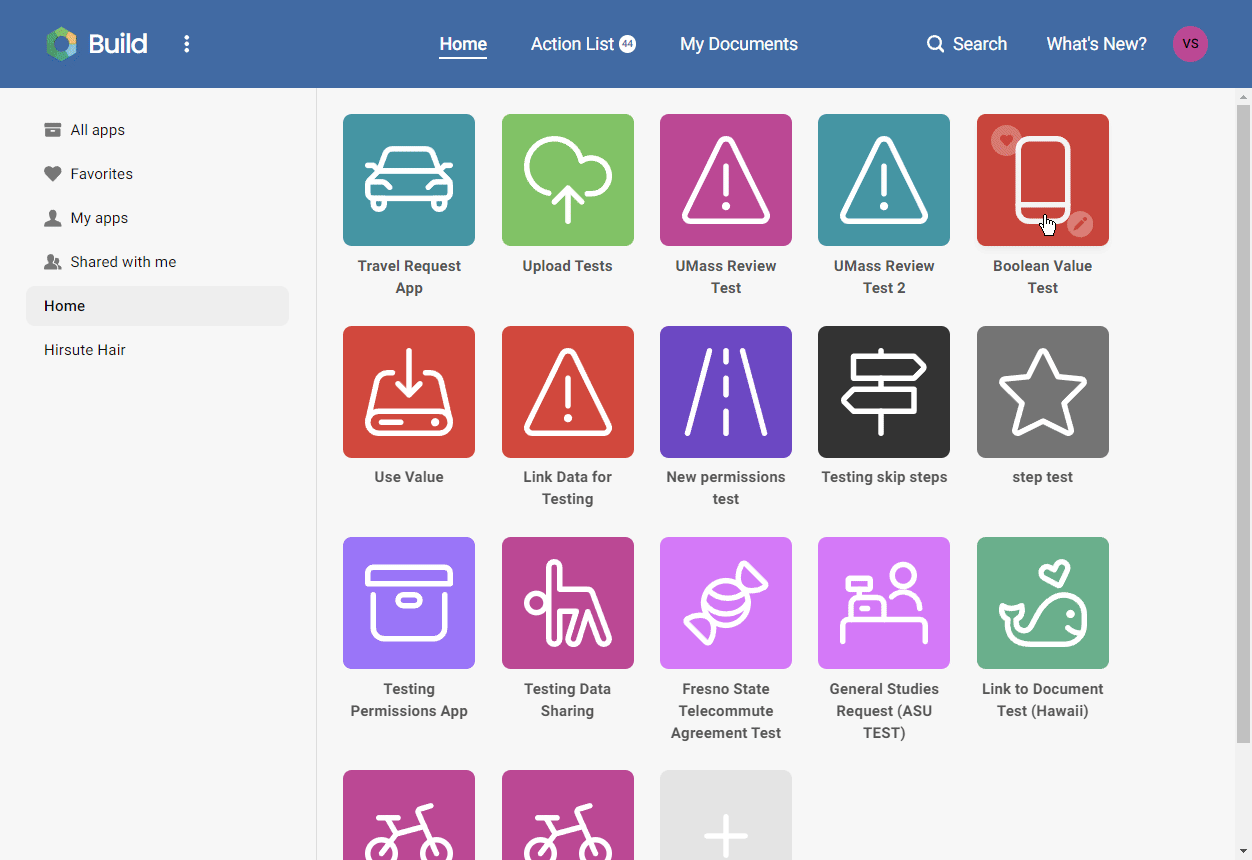Open the VS user avatar menu

click(x=1190, y=44)
